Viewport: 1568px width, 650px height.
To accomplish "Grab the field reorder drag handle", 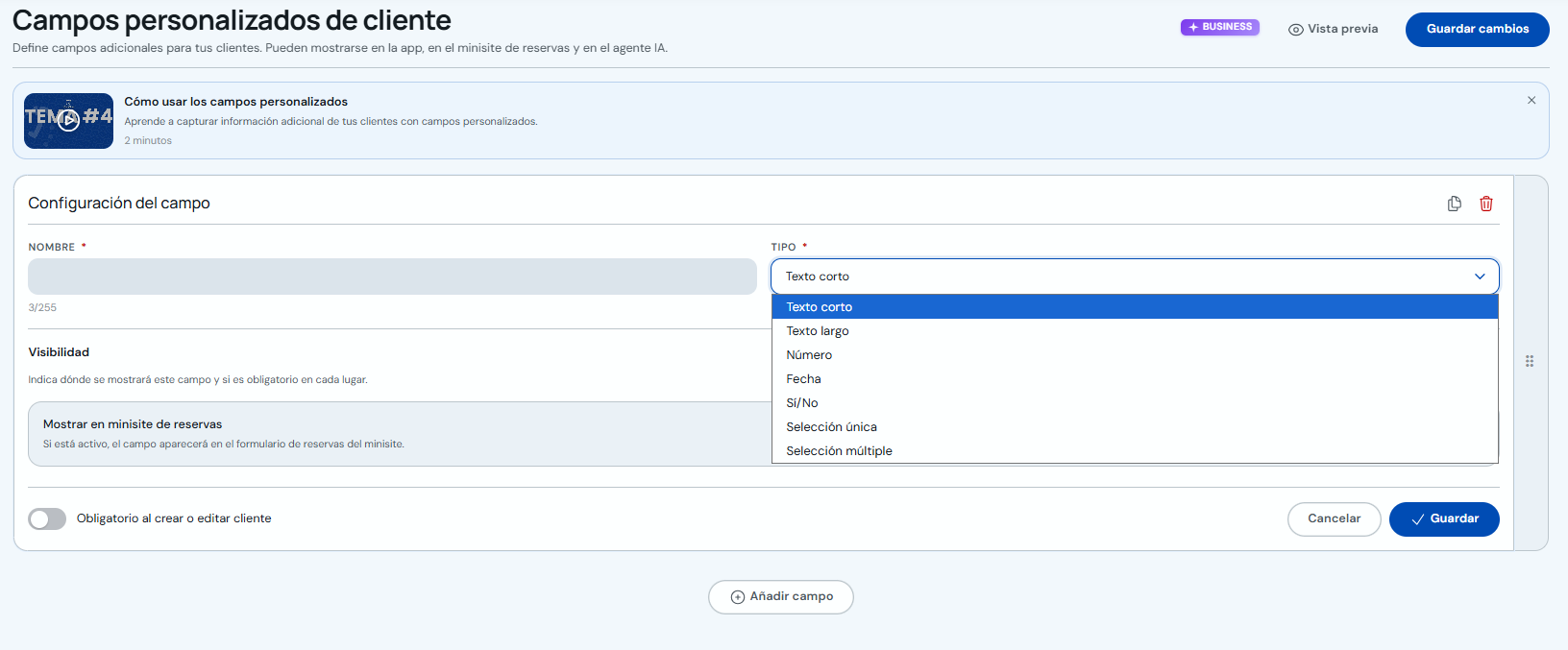I will [x=1530, y=362].
